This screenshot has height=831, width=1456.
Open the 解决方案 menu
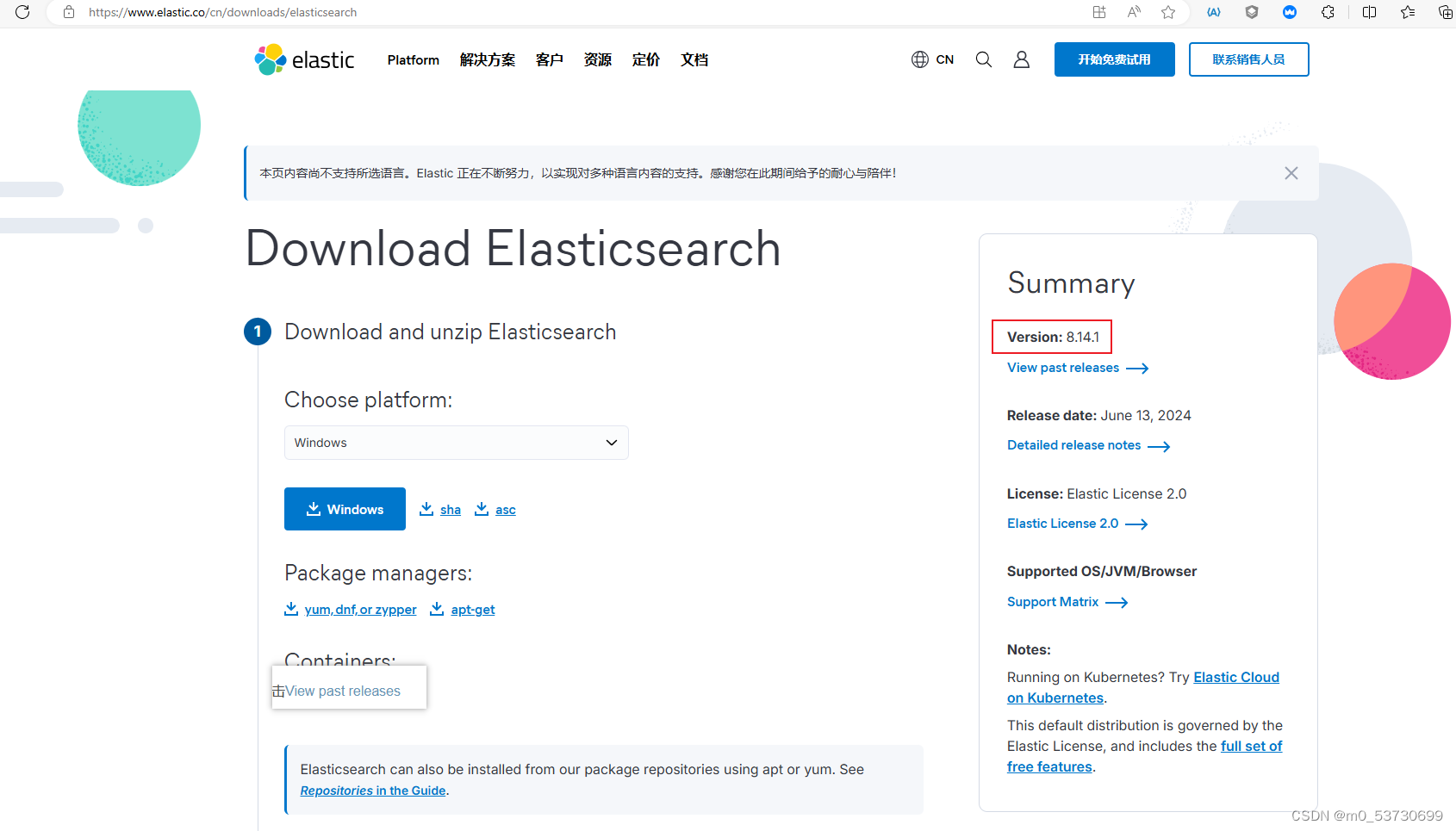point(488,59)
